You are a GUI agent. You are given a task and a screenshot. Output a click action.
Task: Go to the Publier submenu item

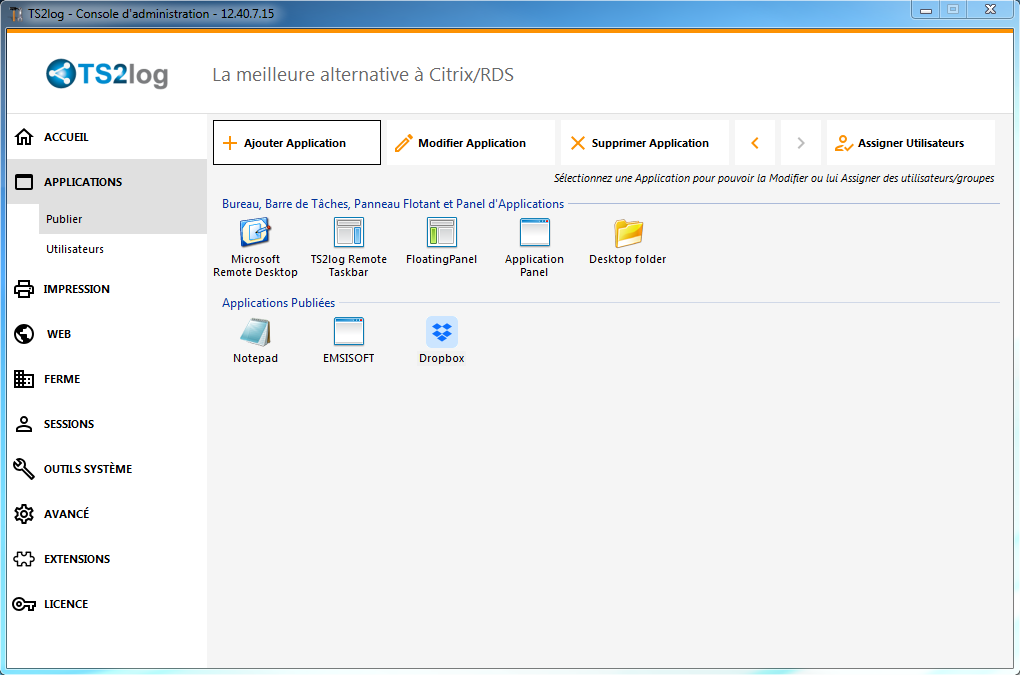click(123, 219)
